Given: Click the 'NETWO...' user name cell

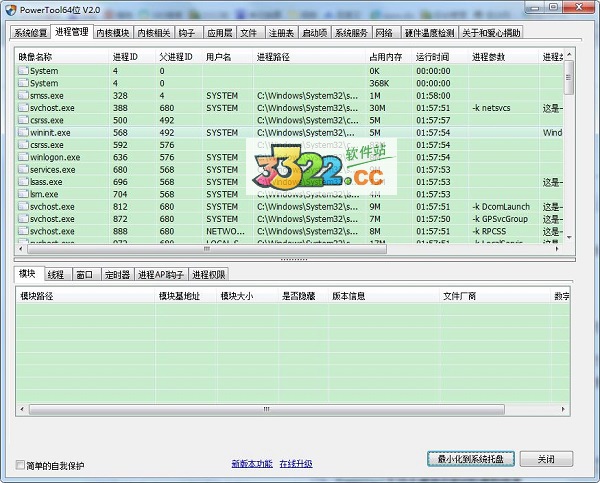Looking at the screenshot, I should coord(225,231).
